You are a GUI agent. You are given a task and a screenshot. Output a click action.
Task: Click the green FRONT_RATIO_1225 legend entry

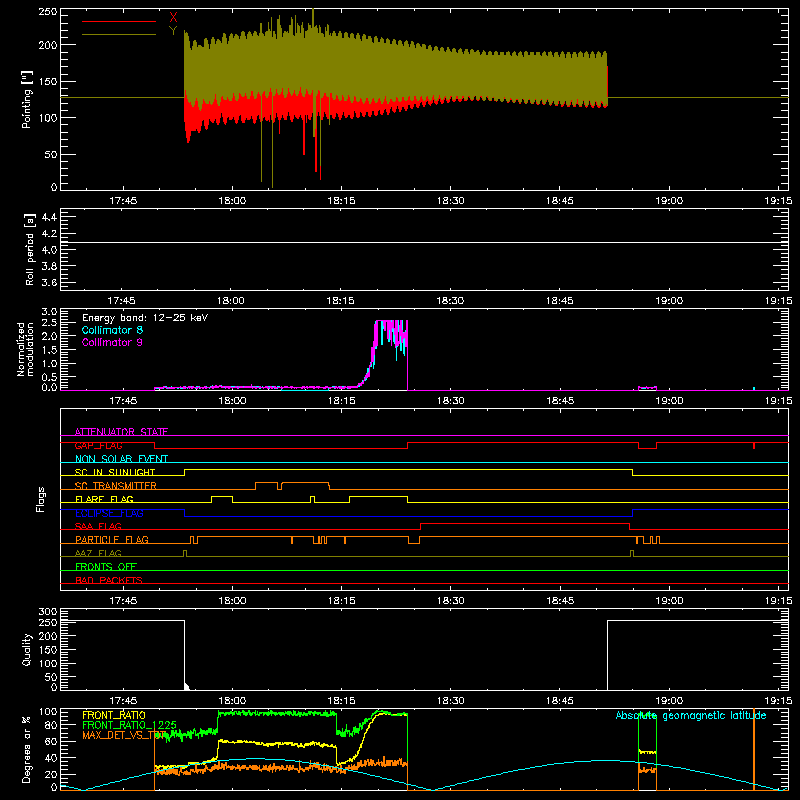click(129, 725)
